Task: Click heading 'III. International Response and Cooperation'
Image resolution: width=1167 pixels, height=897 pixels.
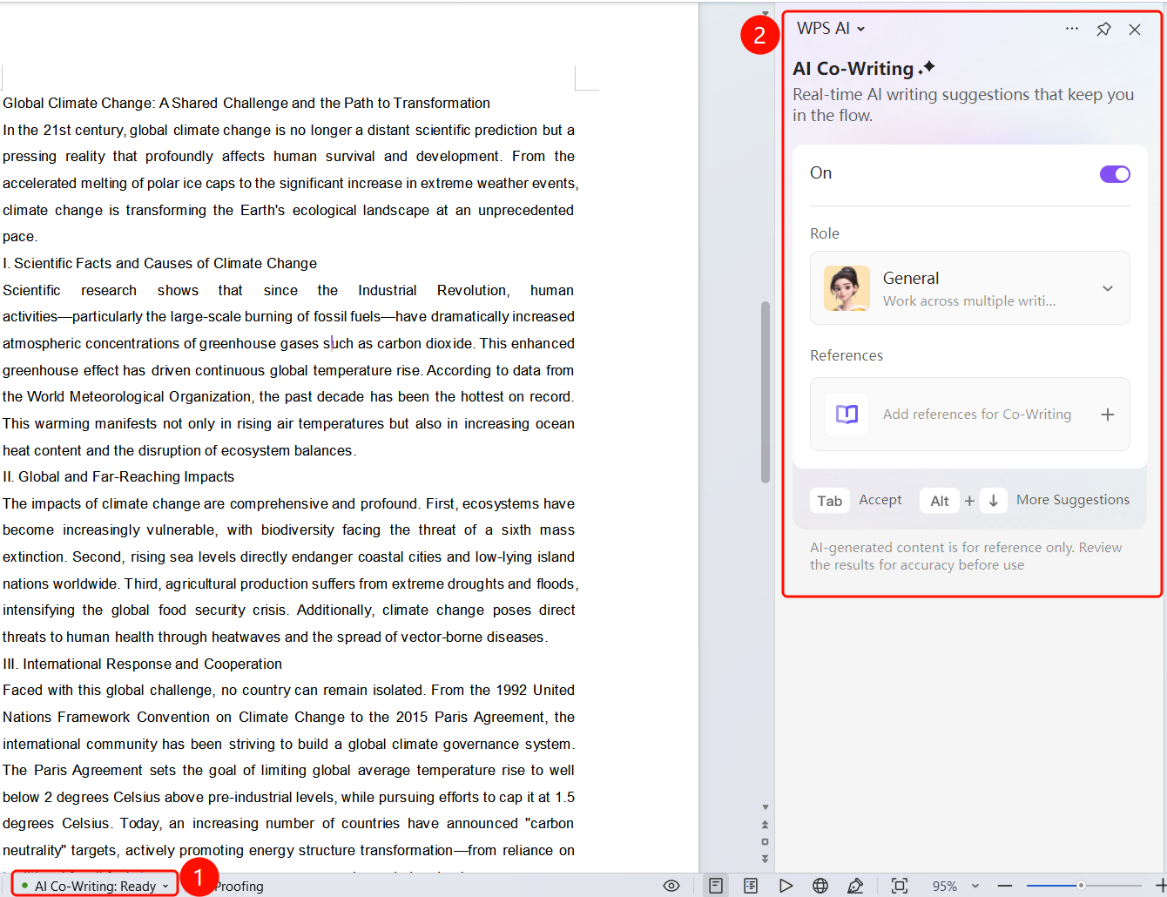Action: pos(142,664)
